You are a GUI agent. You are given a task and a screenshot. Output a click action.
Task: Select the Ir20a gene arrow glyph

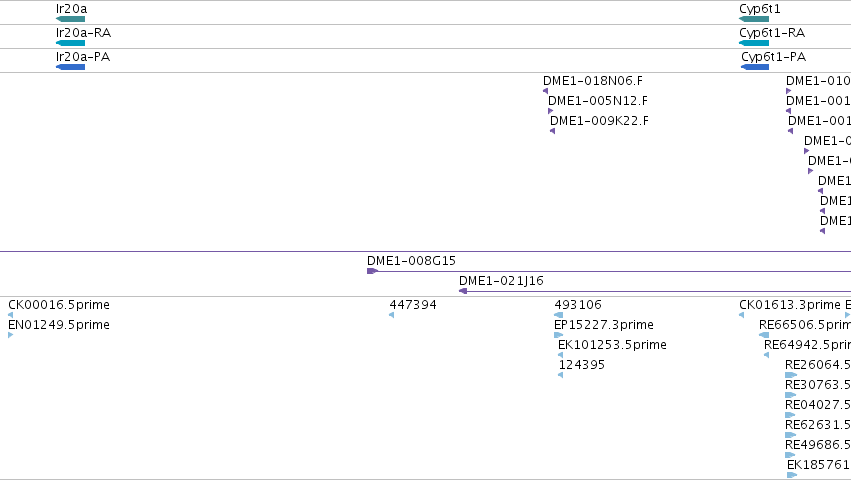point(71,19)
